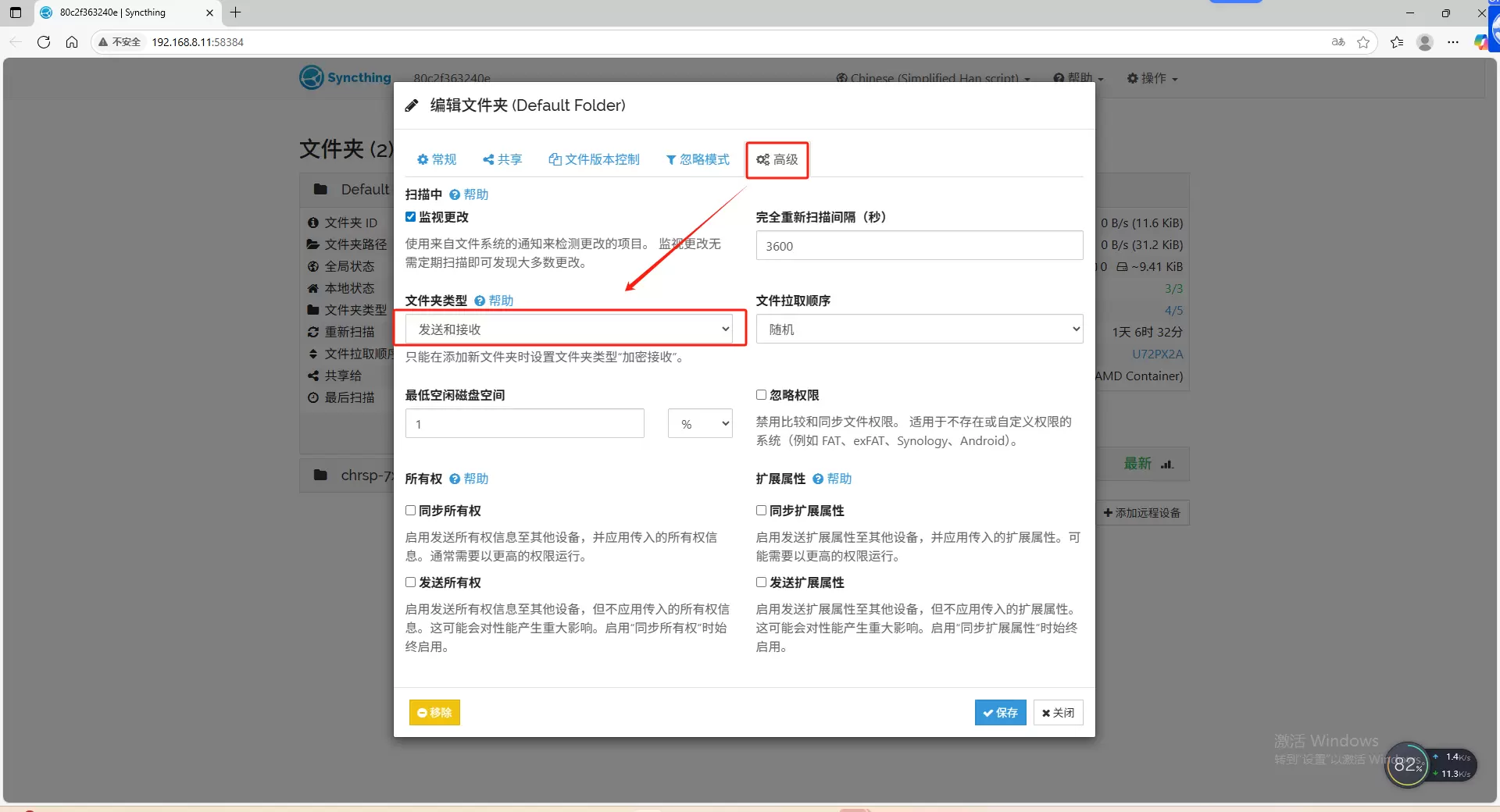The height and width of the screenshot is (812, 1500).
Task: Click the 完全重新扫描间隔 input field
Action: point(919,246)
